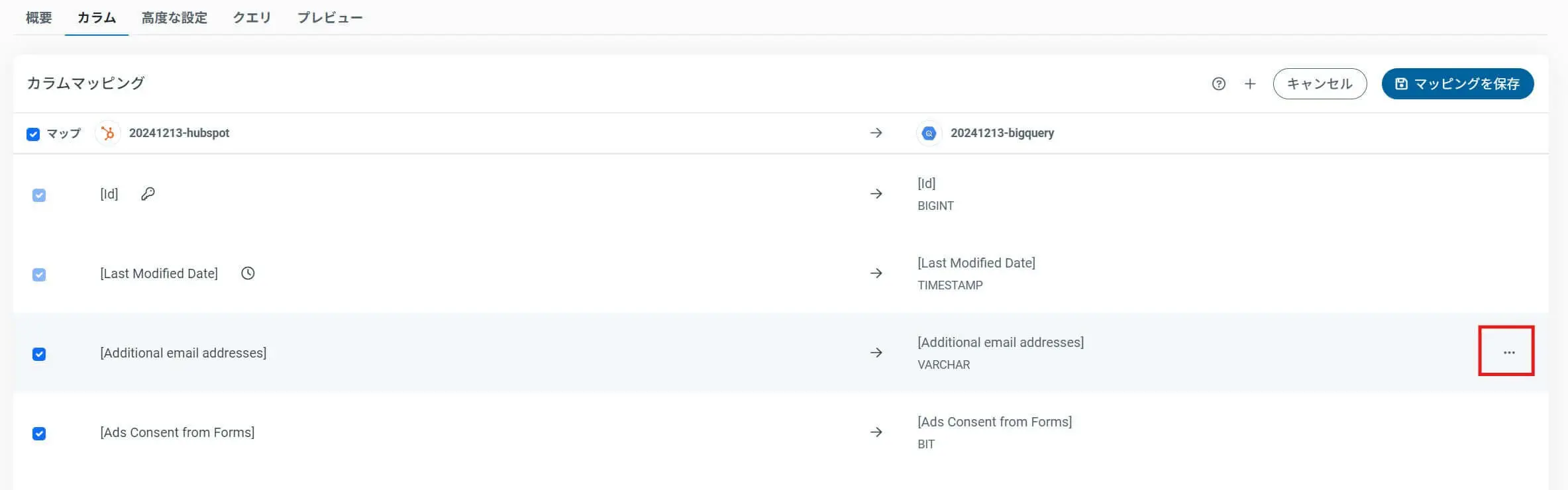Click the VARCHAR destination type label
This screenshot has height=490, width=1568.
[943, 365]
